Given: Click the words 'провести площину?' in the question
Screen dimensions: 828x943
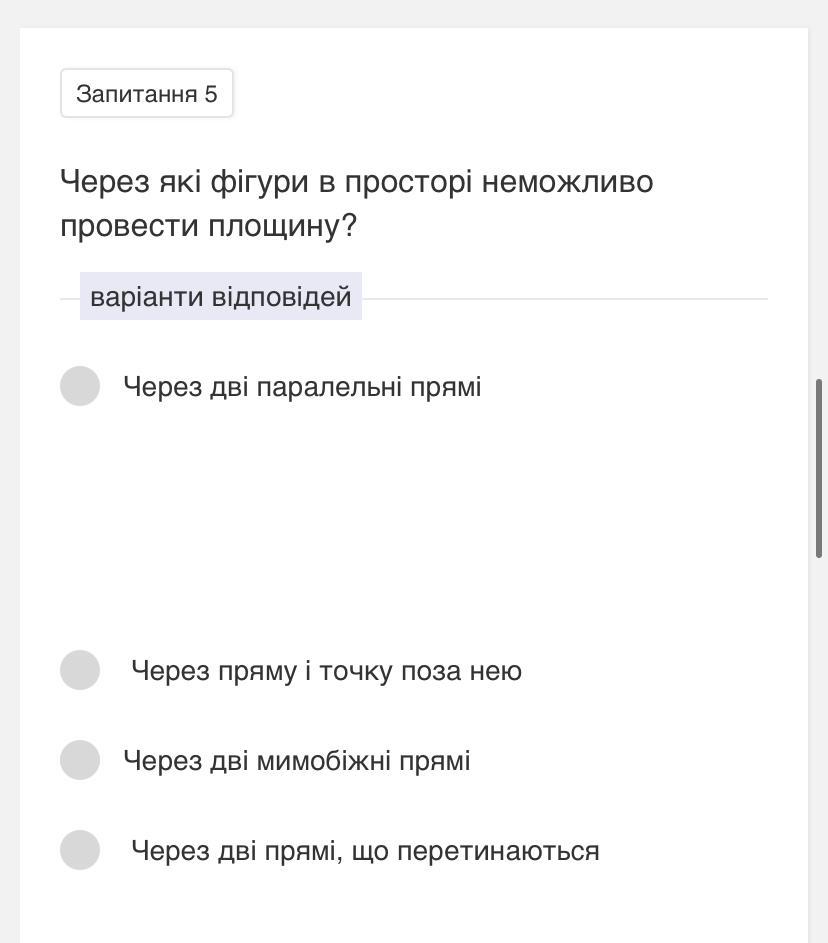Looking at the screenshot, I should (208, 226).
